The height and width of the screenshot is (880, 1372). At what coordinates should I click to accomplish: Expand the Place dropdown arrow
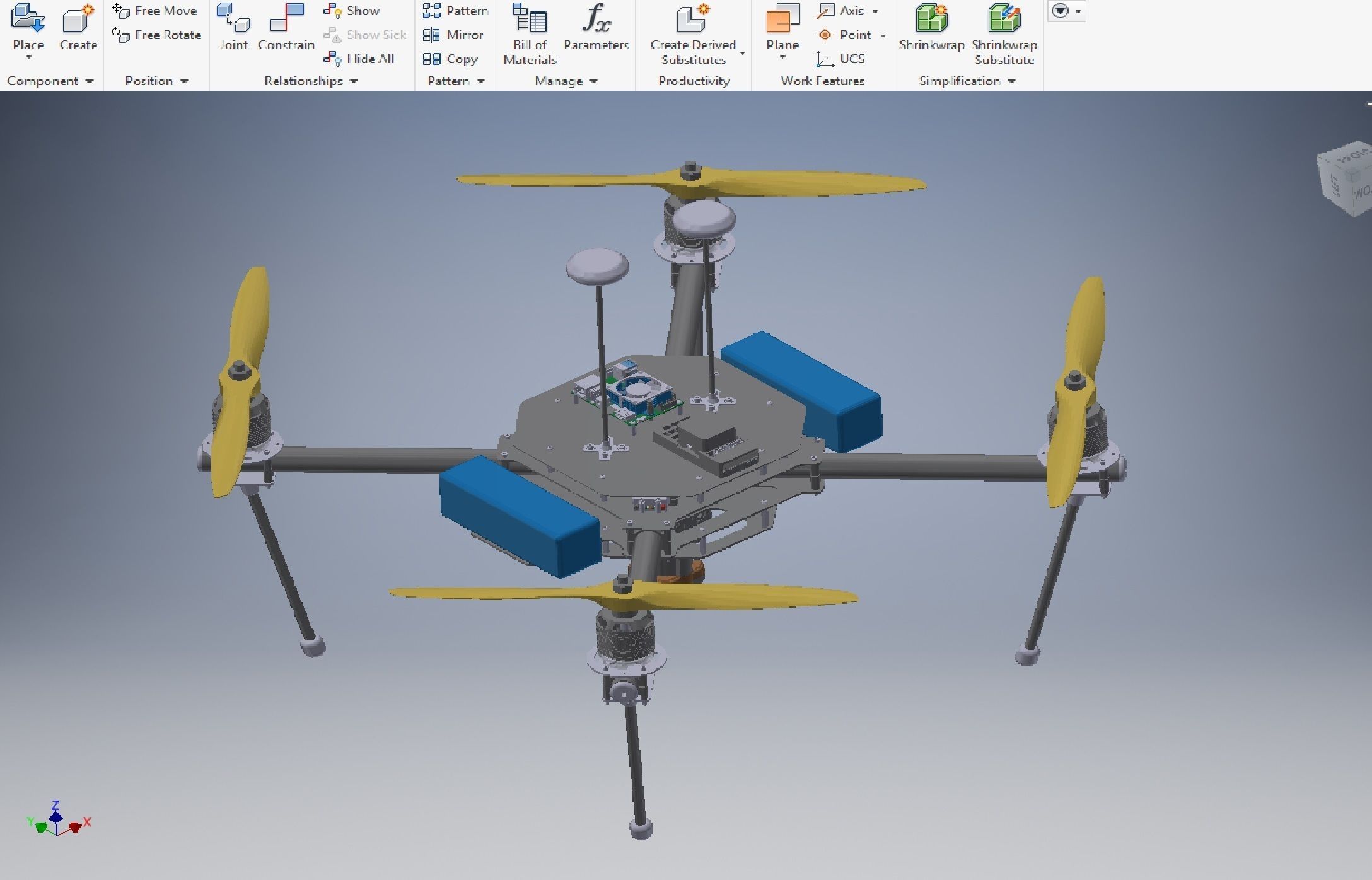[x=28, y=57]
